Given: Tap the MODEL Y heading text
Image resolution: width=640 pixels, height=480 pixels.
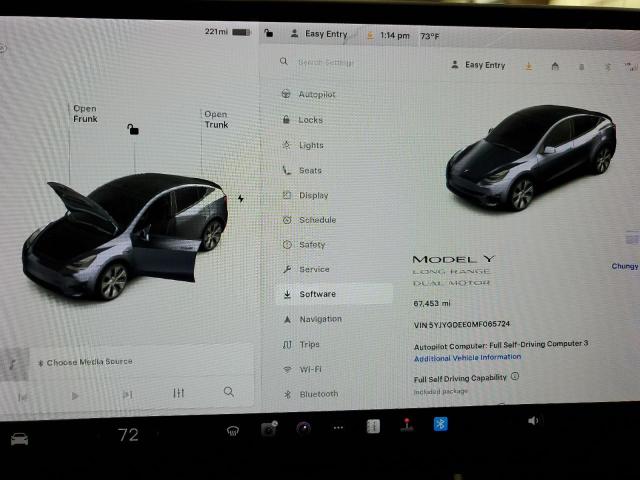Looking at the screenshot, I should [x=454, y=260].
